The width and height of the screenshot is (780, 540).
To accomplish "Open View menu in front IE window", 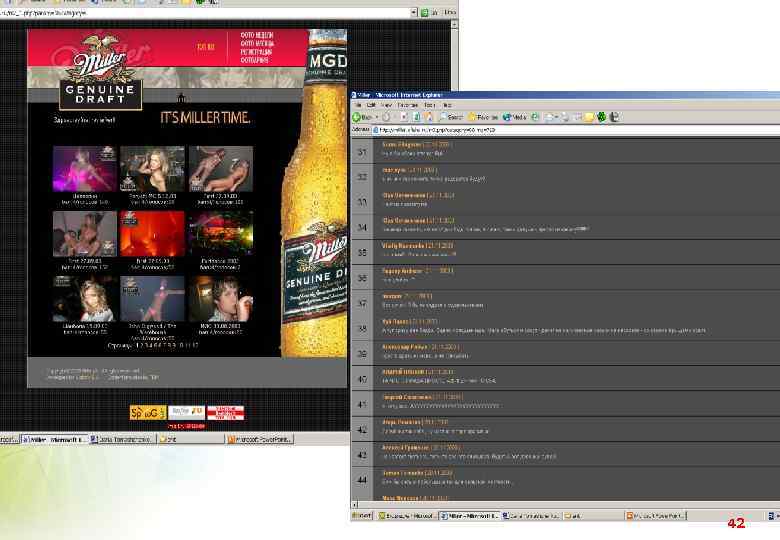I will [x=387, y=105].
